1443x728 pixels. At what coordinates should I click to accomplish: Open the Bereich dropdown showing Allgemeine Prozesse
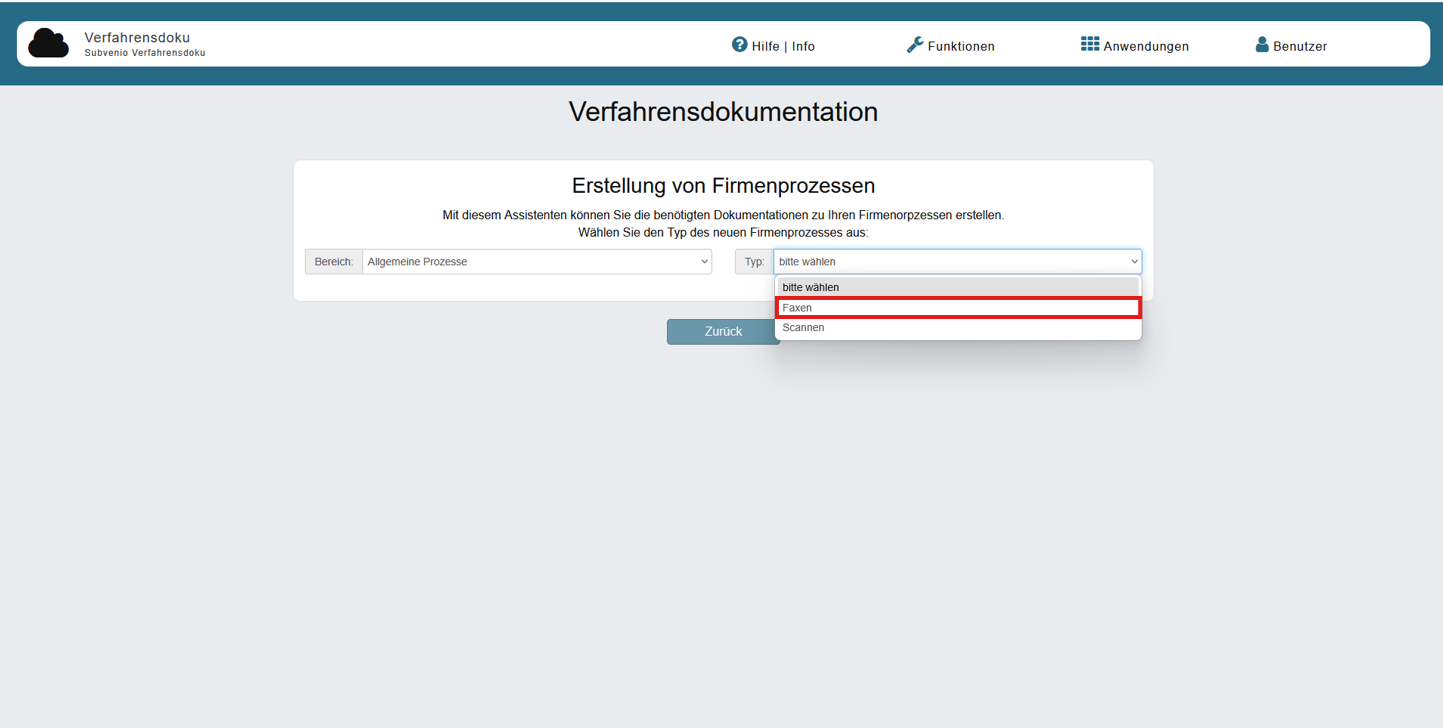point(537,262)
